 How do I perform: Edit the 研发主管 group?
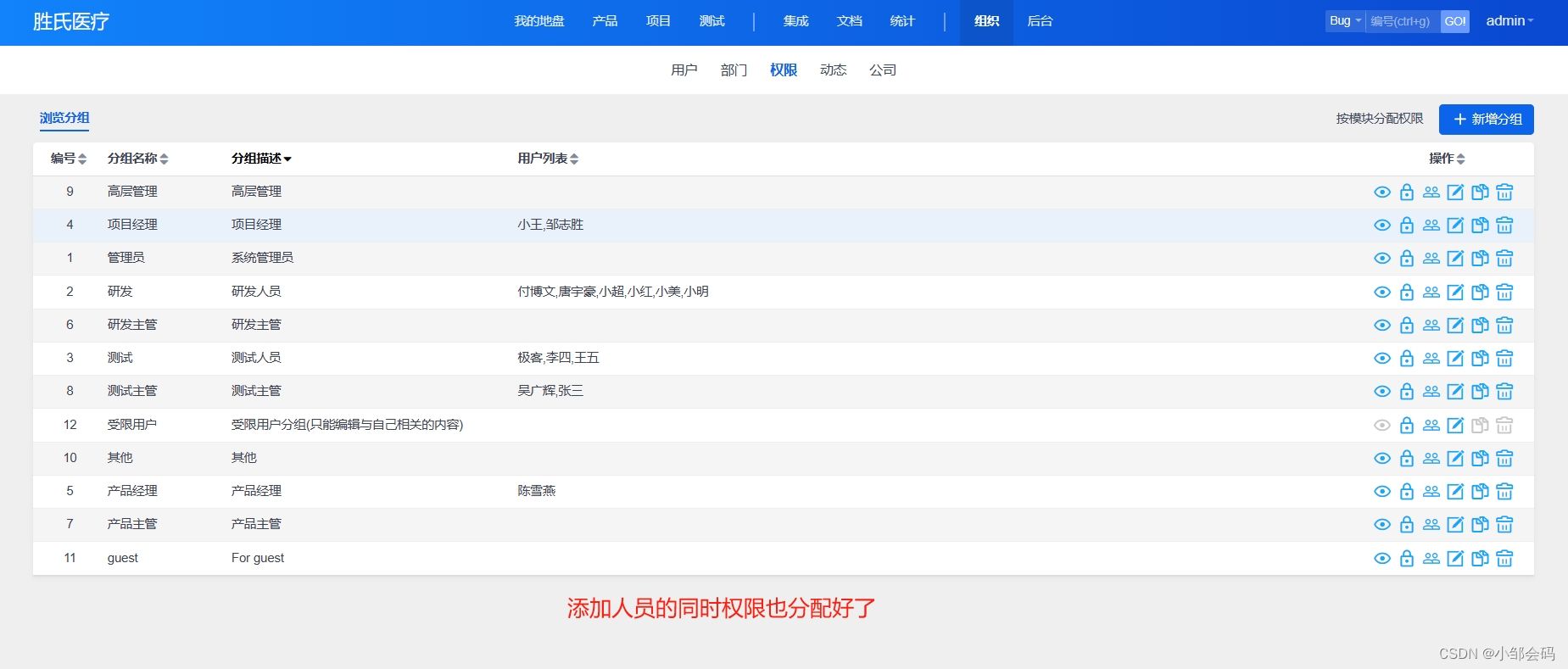click(1455, 326)
